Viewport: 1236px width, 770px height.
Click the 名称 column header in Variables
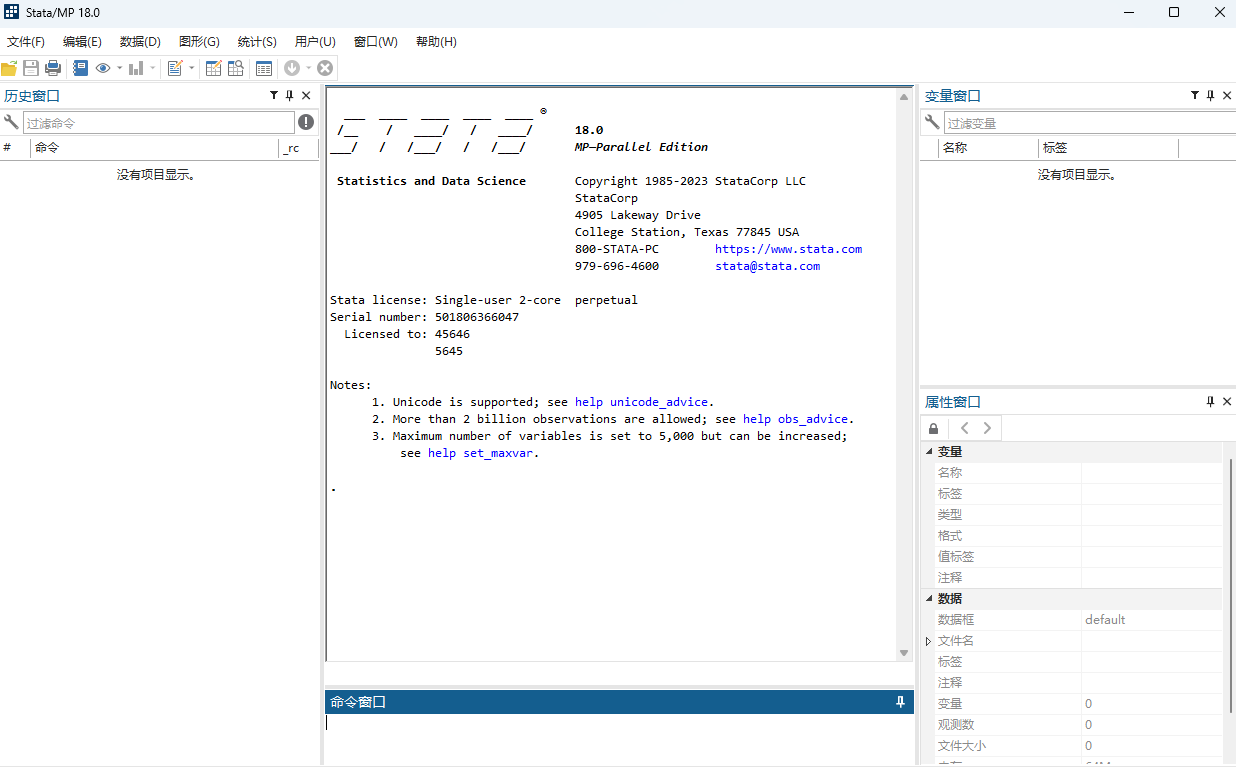tap(989, 148)
